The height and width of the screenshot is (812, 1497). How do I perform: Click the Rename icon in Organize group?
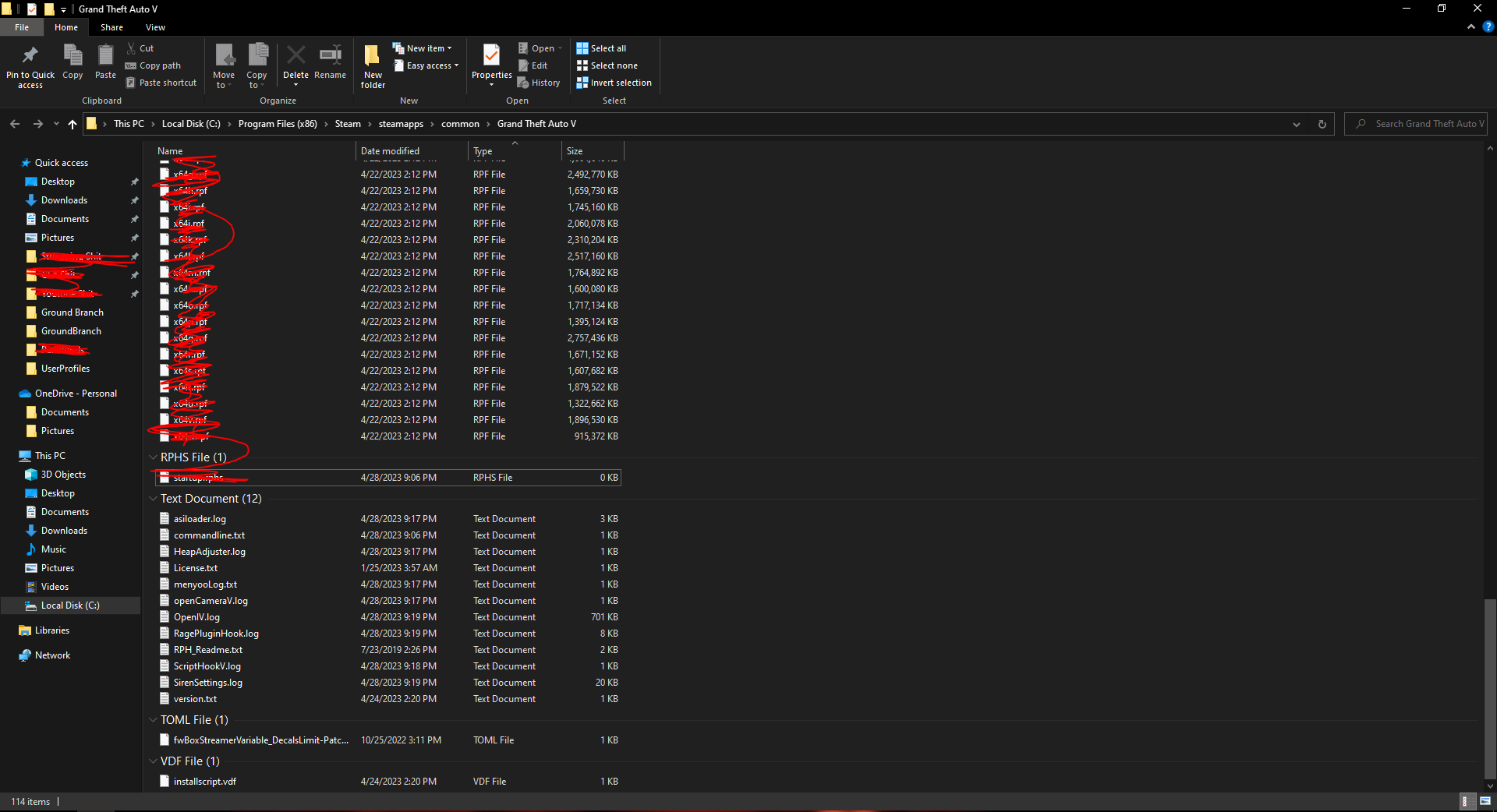pyautogui.click(x=330, y=58)
